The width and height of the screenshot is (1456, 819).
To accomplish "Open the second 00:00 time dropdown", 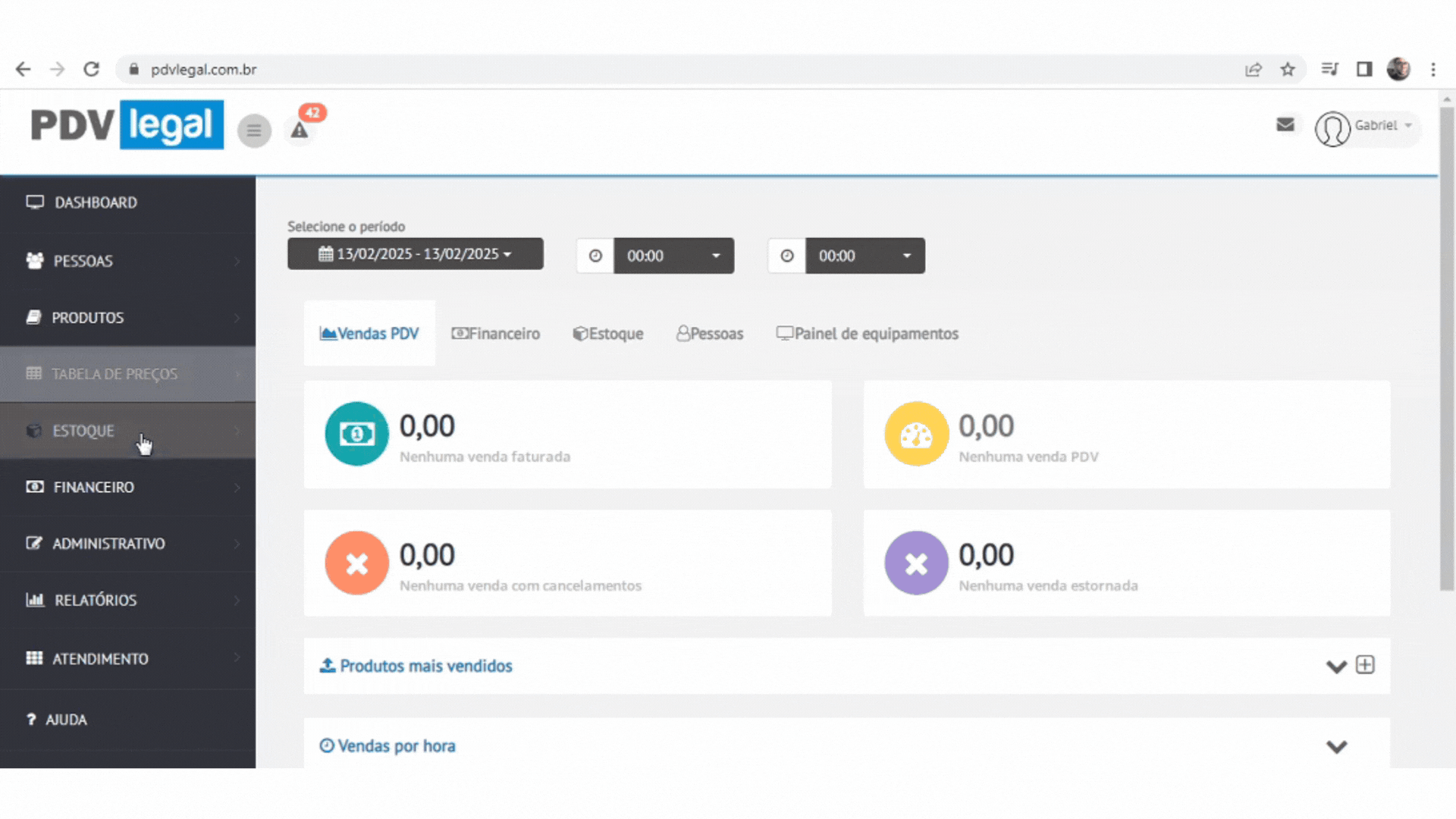I will [x=864, y=256].
